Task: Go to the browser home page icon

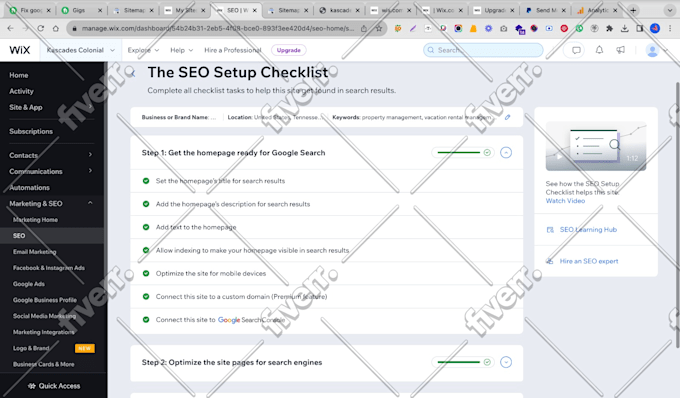Action: (56, 28)
